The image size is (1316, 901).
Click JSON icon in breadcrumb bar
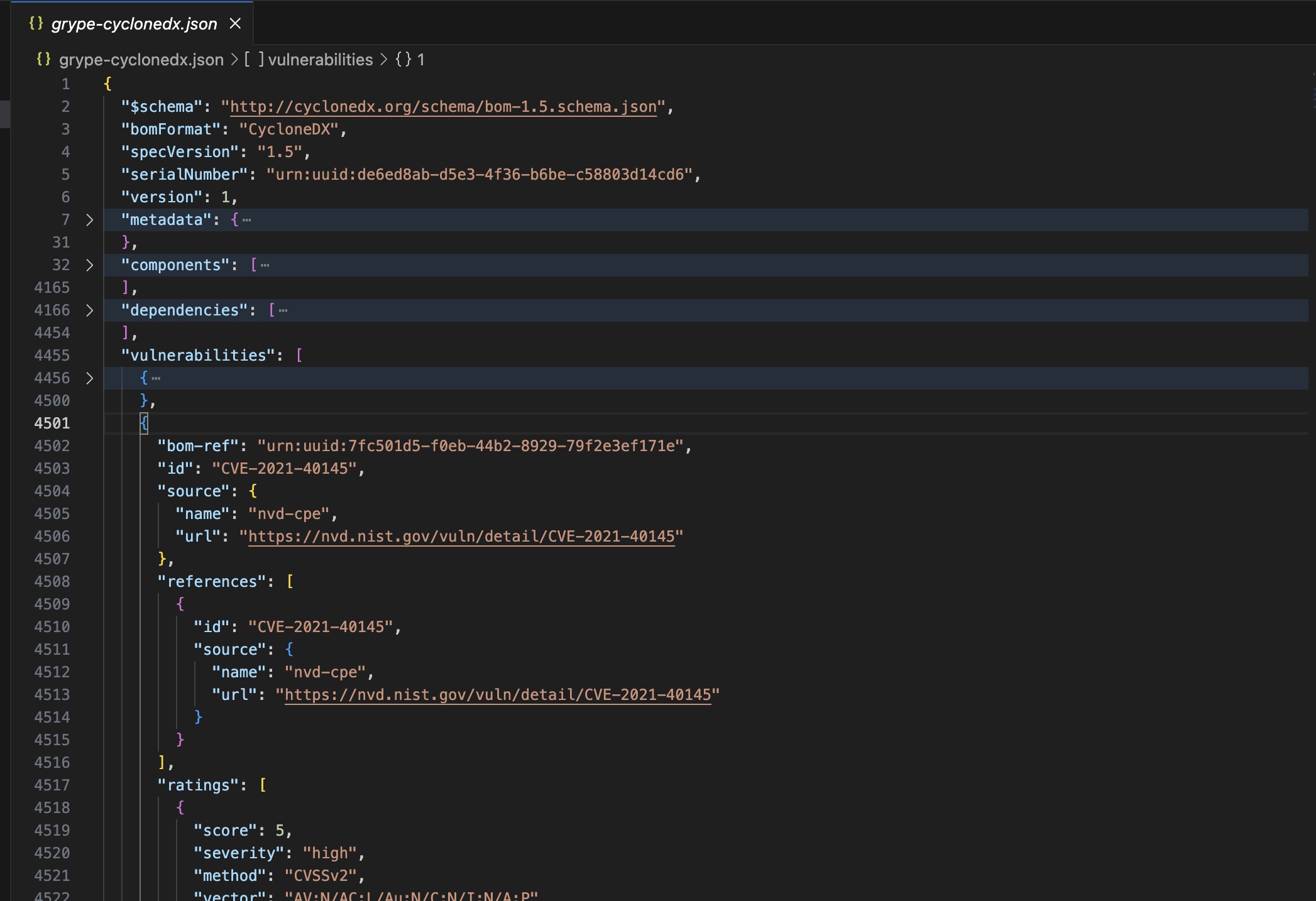[x=43, y=59]
